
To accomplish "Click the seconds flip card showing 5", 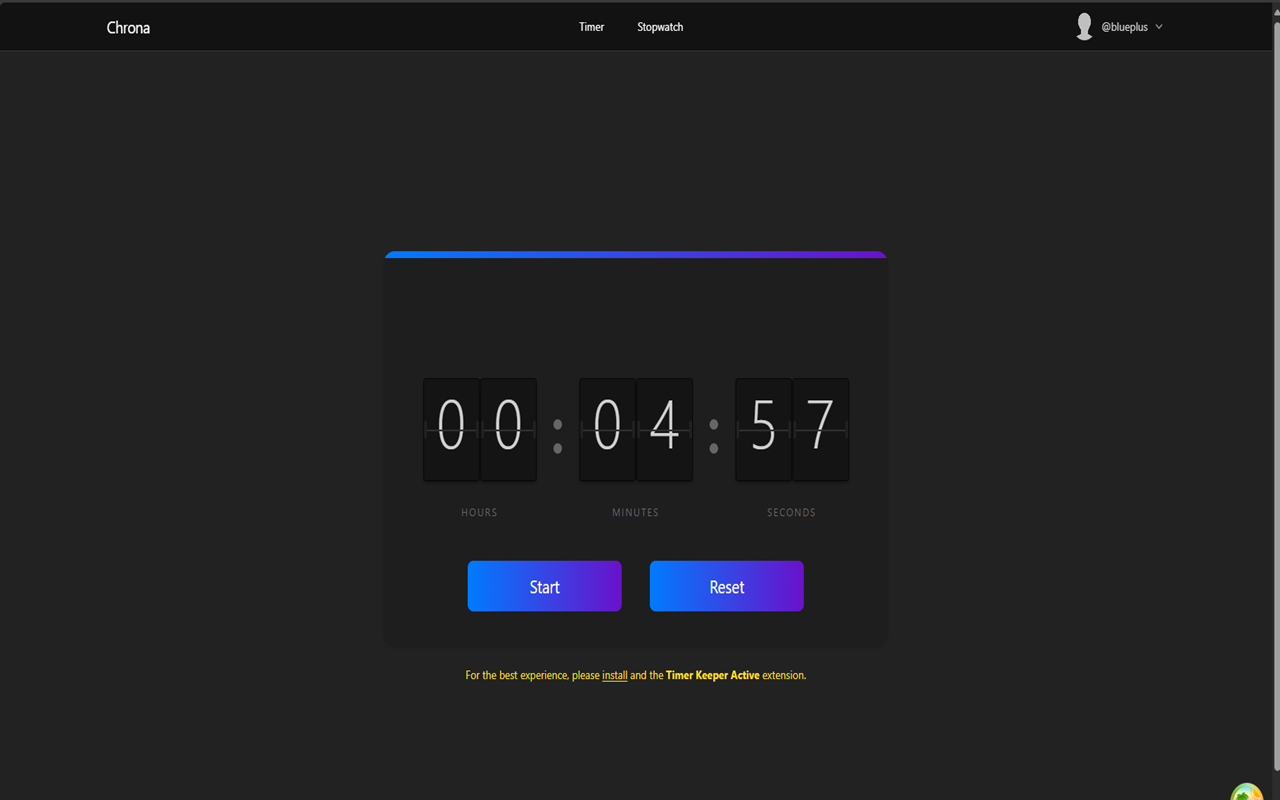I will click(x=763, y=429).
